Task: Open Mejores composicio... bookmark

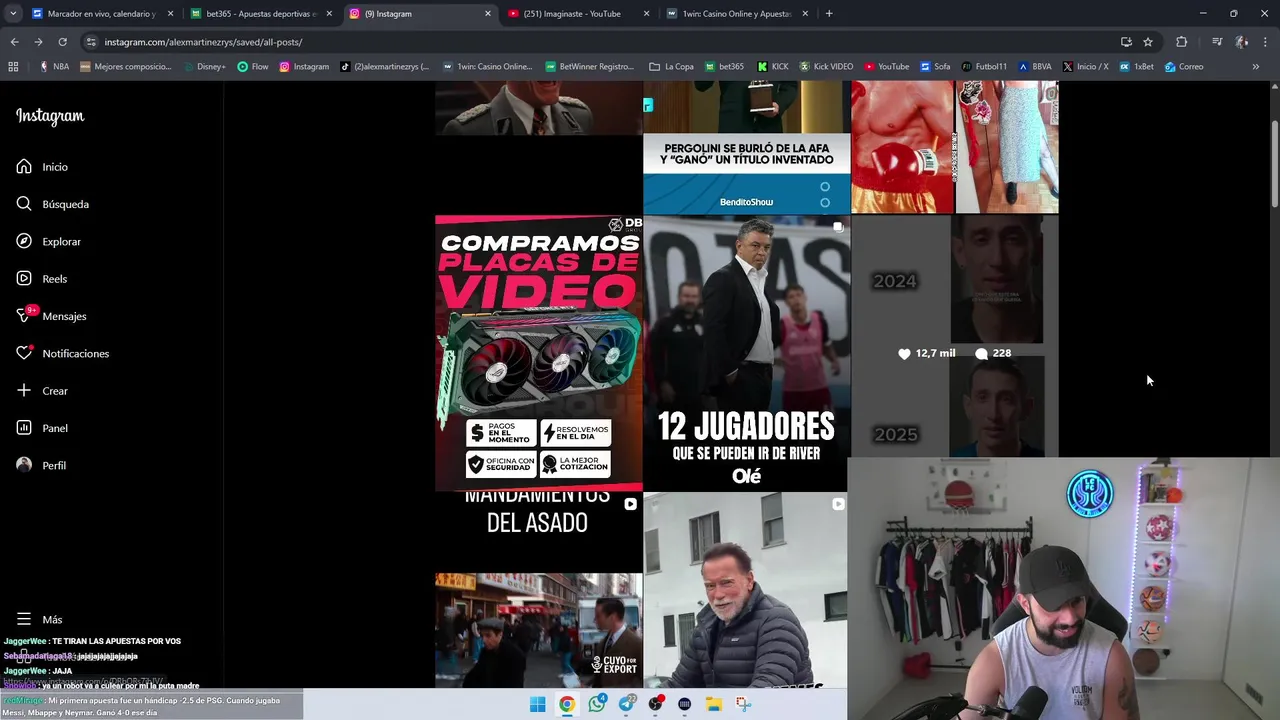Action: click(x=125, y=67)
